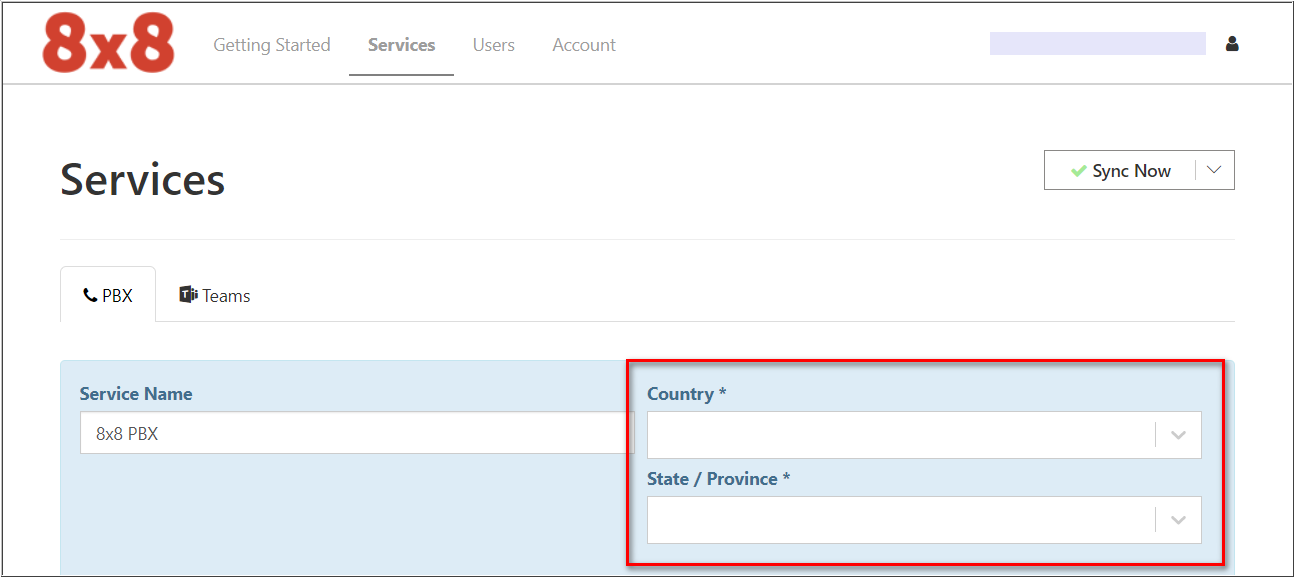This screenshot has height=577, width=1294.
Task: Click the Services page heading
Action: pos(143,180)
